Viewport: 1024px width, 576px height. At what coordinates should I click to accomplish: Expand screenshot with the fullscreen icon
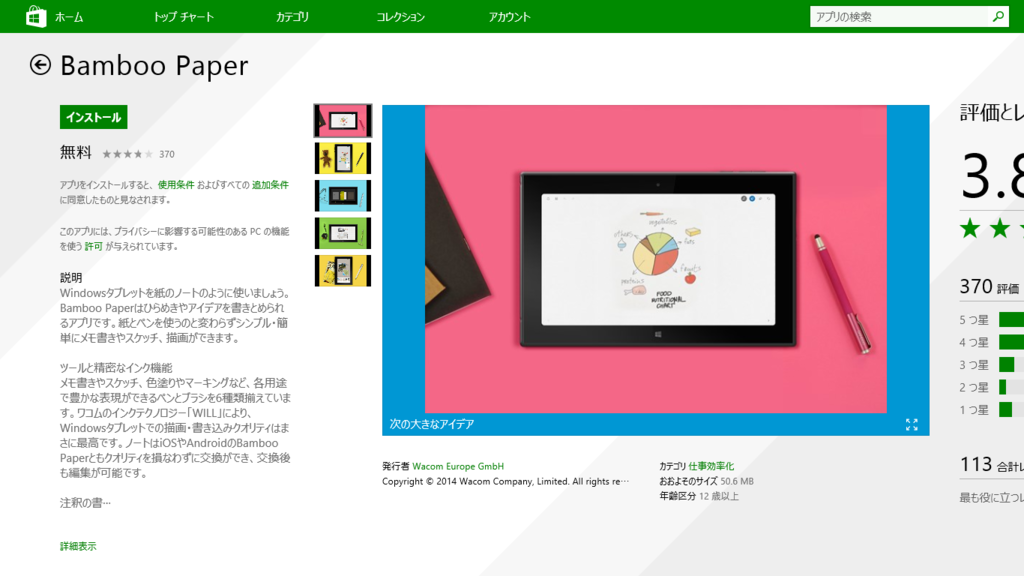(912, 424)
